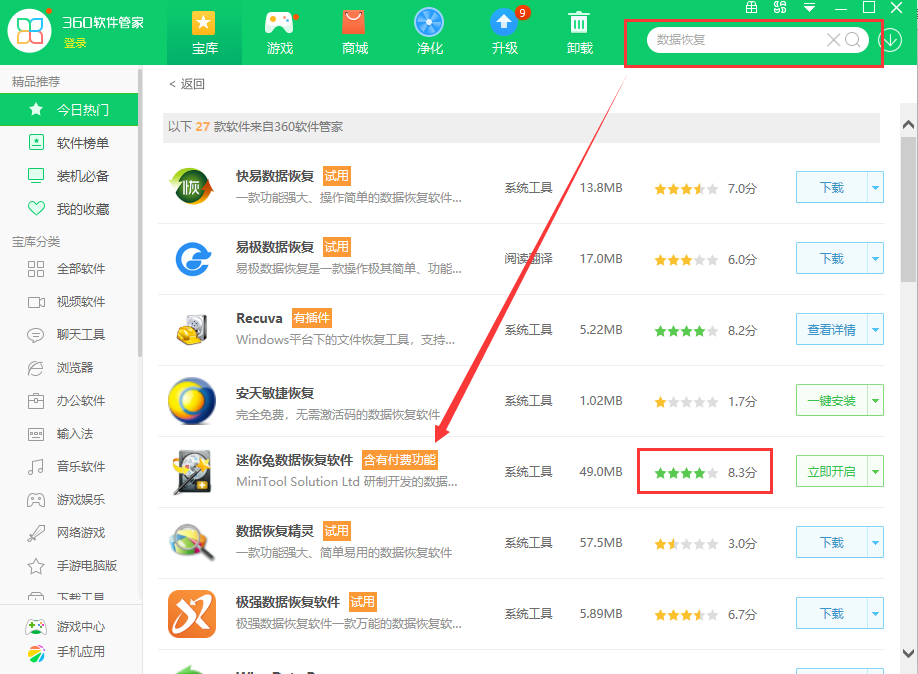Screen dimensions: 918x674
Task: Expand dropdown arrow beside 快易数据恢复 download
Action: pyautogui.click(x=875, y=187)
